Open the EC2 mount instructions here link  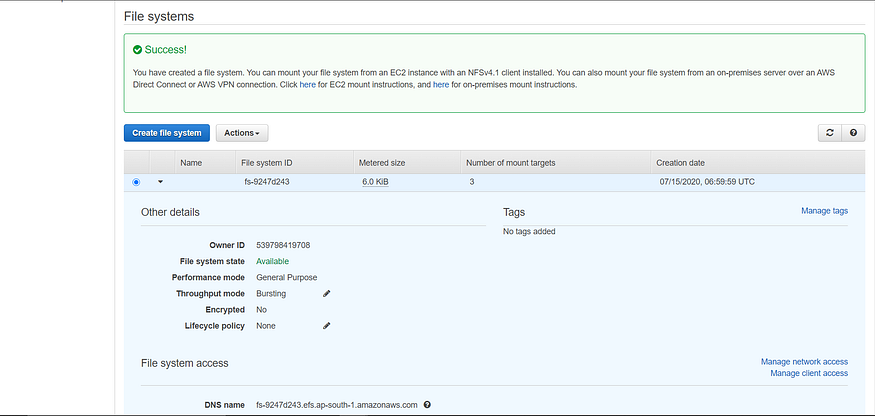[x=307, y=85]
